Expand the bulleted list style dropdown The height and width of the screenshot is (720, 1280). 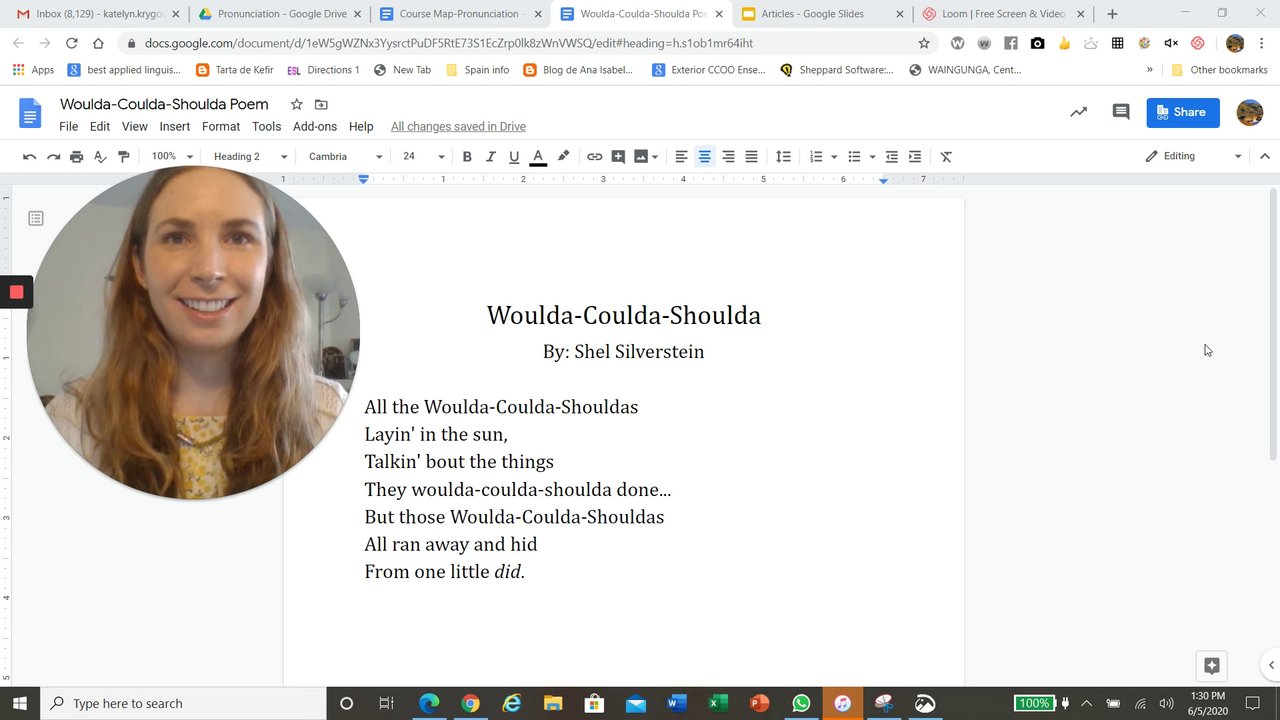click(x=872, y=157)
